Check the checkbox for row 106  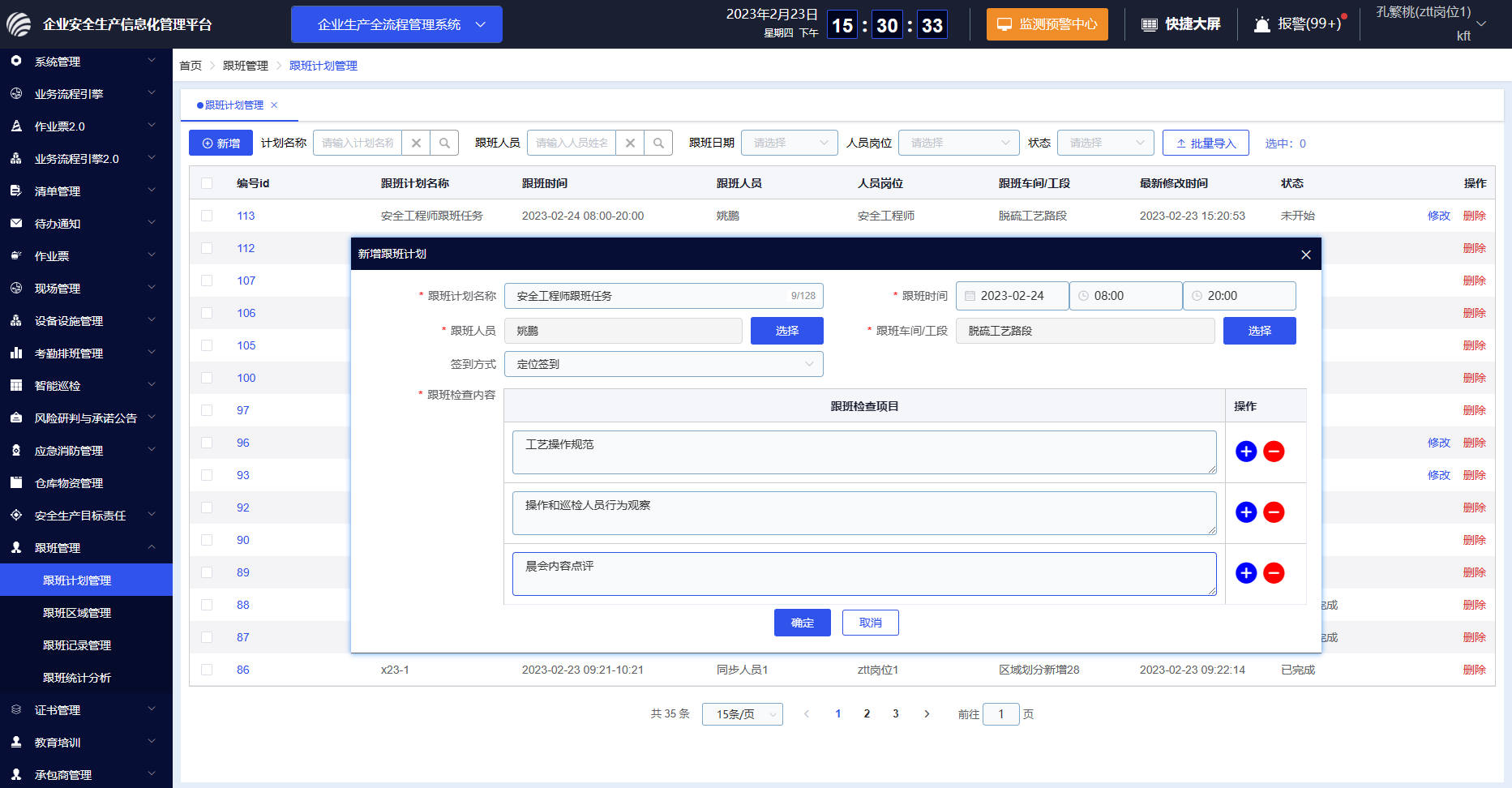[x=207, y=313]
